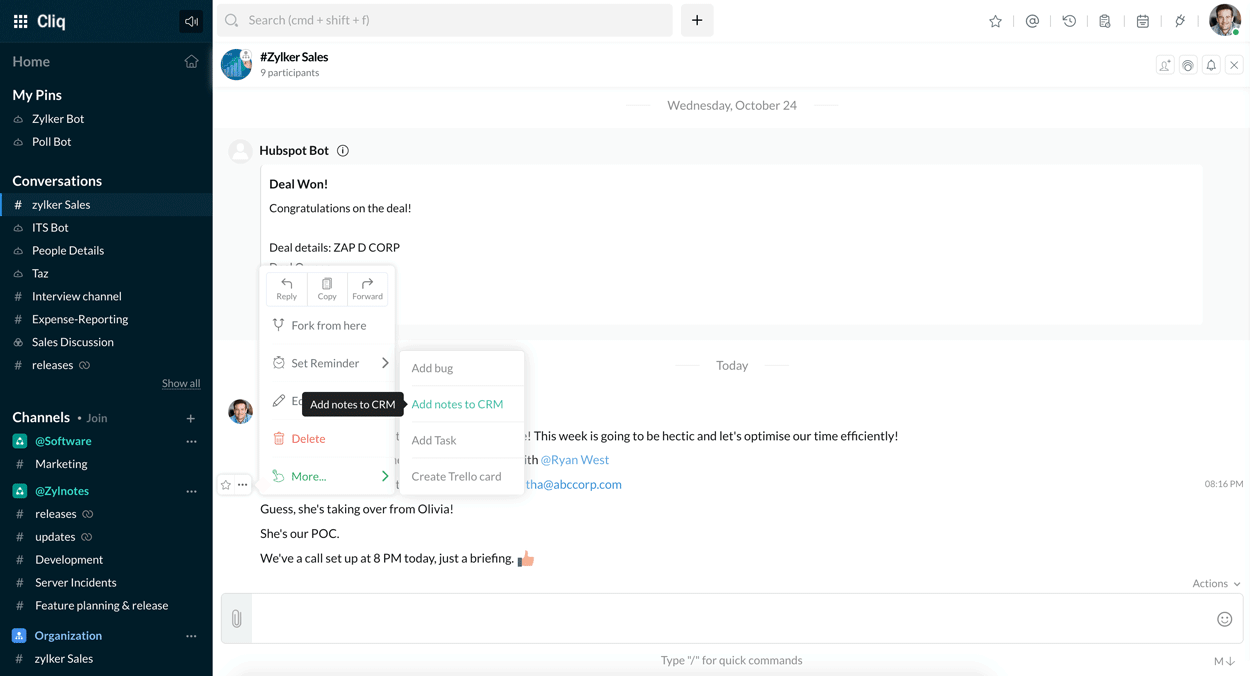This screenshot has width=1250, height=676.
Task: Click the plus icon to add channel
Action: (191, 418)
